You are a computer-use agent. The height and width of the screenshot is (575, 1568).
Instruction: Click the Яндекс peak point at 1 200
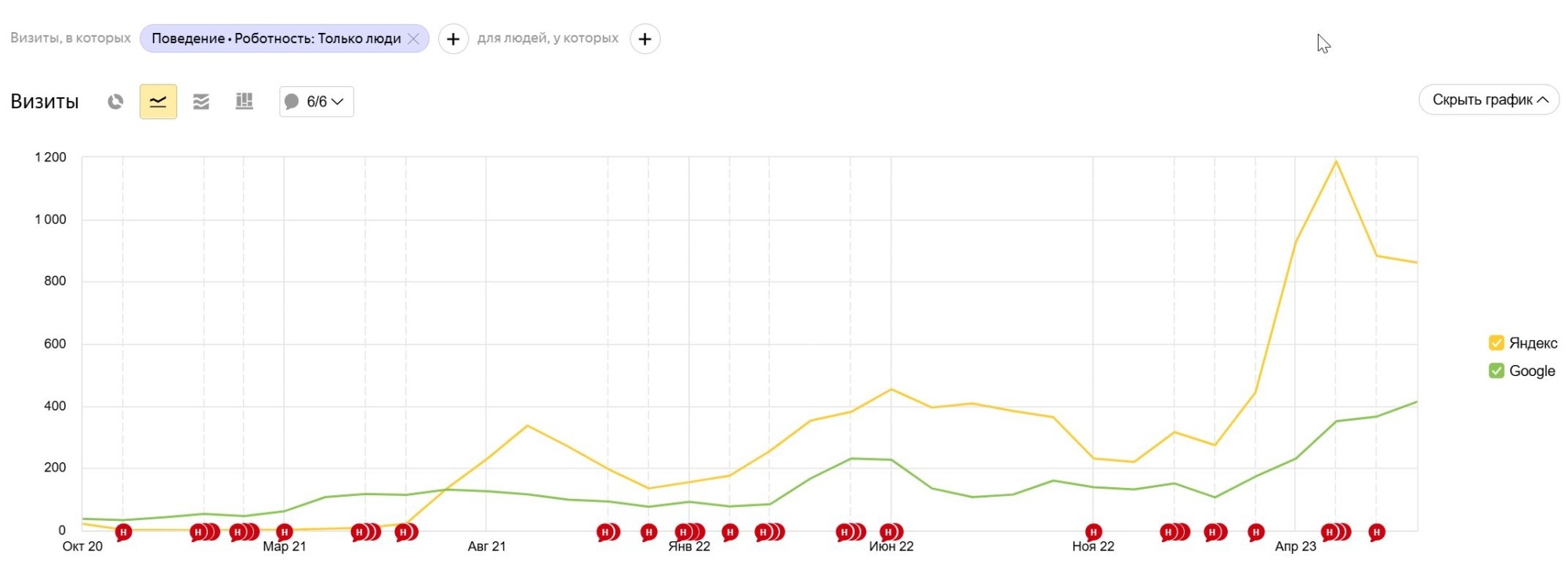point(1335,161)
